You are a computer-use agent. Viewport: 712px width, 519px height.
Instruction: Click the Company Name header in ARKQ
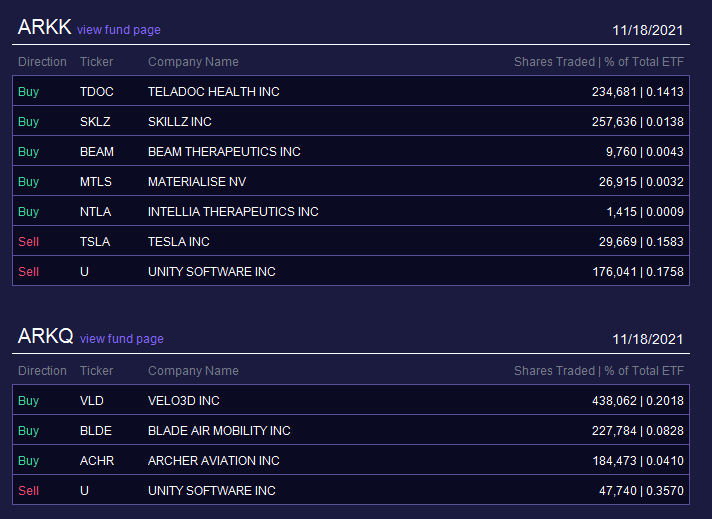tap(193, 371)
